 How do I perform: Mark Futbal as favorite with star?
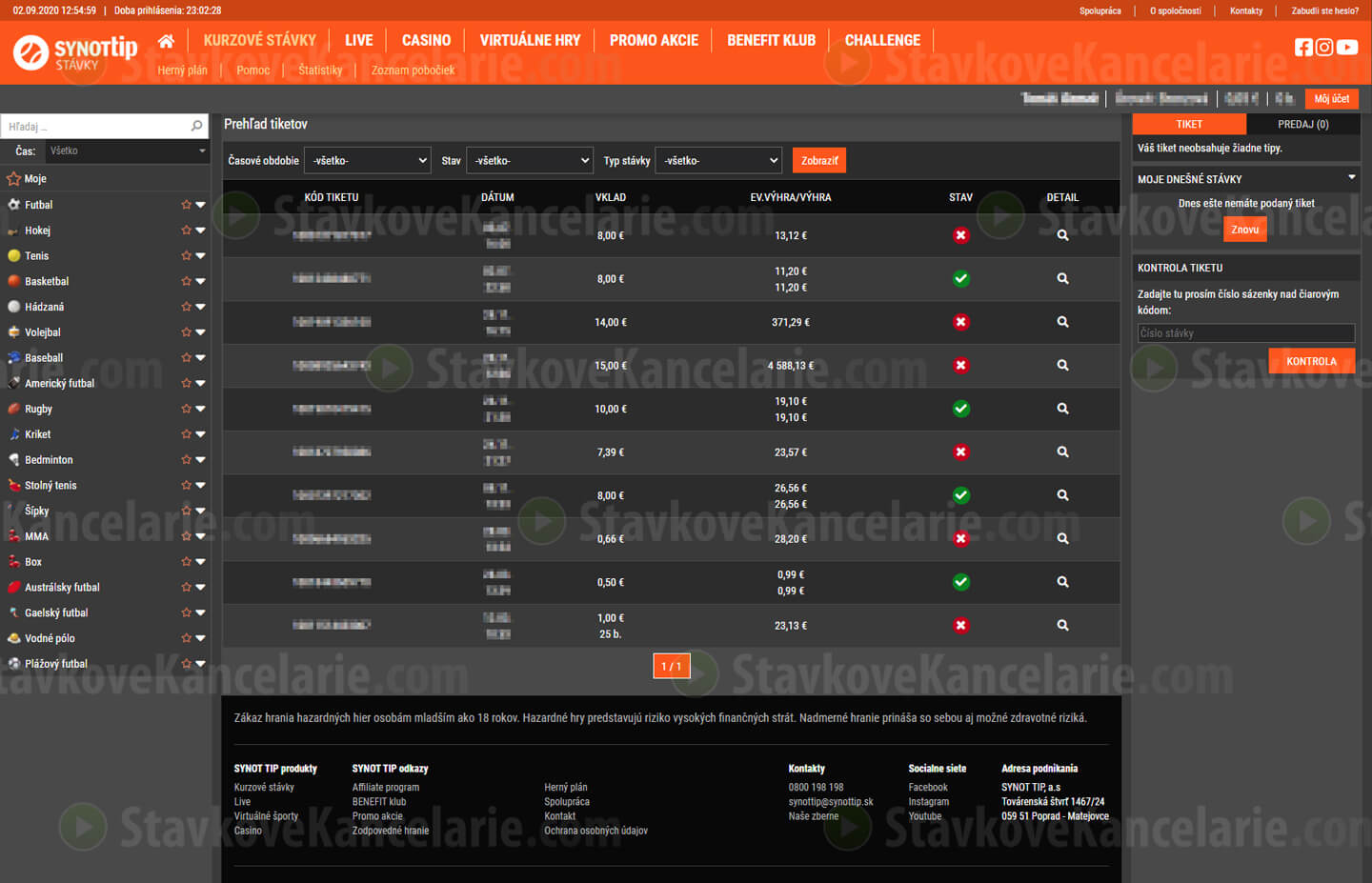tap(186, 205)
